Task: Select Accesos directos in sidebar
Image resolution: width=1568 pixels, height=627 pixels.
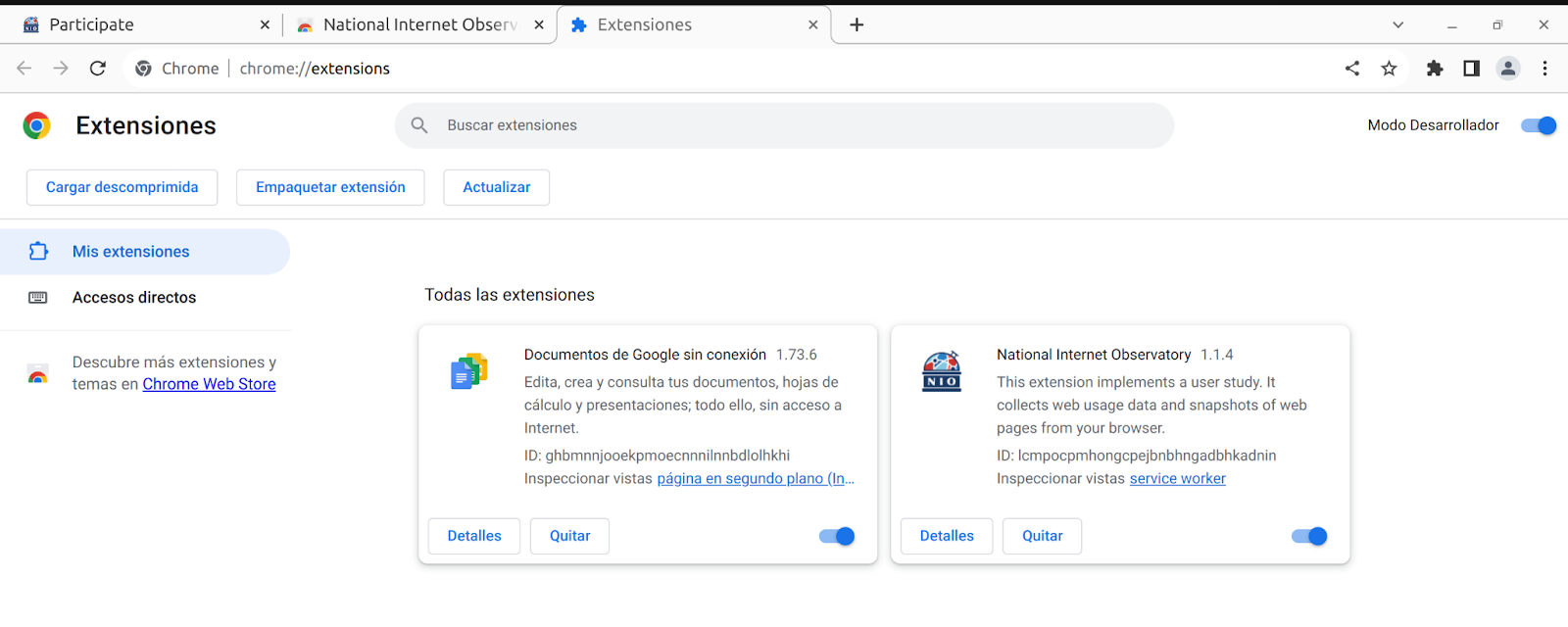Action: [134, 298]
